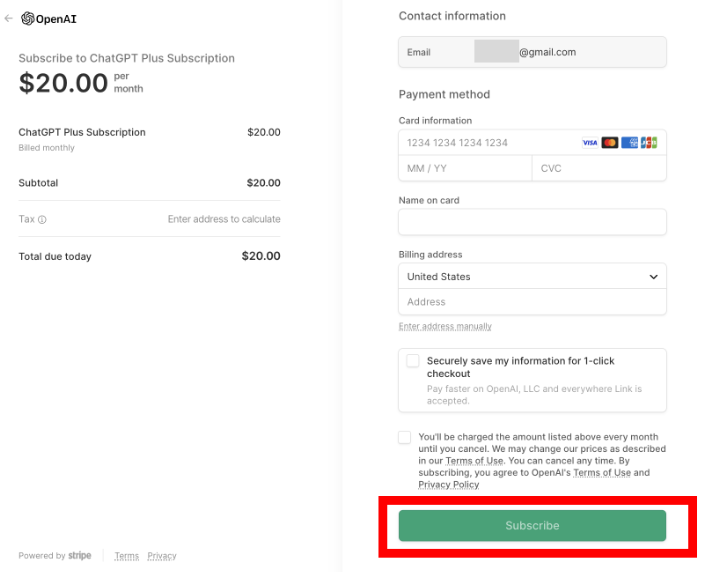Click the American Express icon
710x572 pixels.
(629, 143)
